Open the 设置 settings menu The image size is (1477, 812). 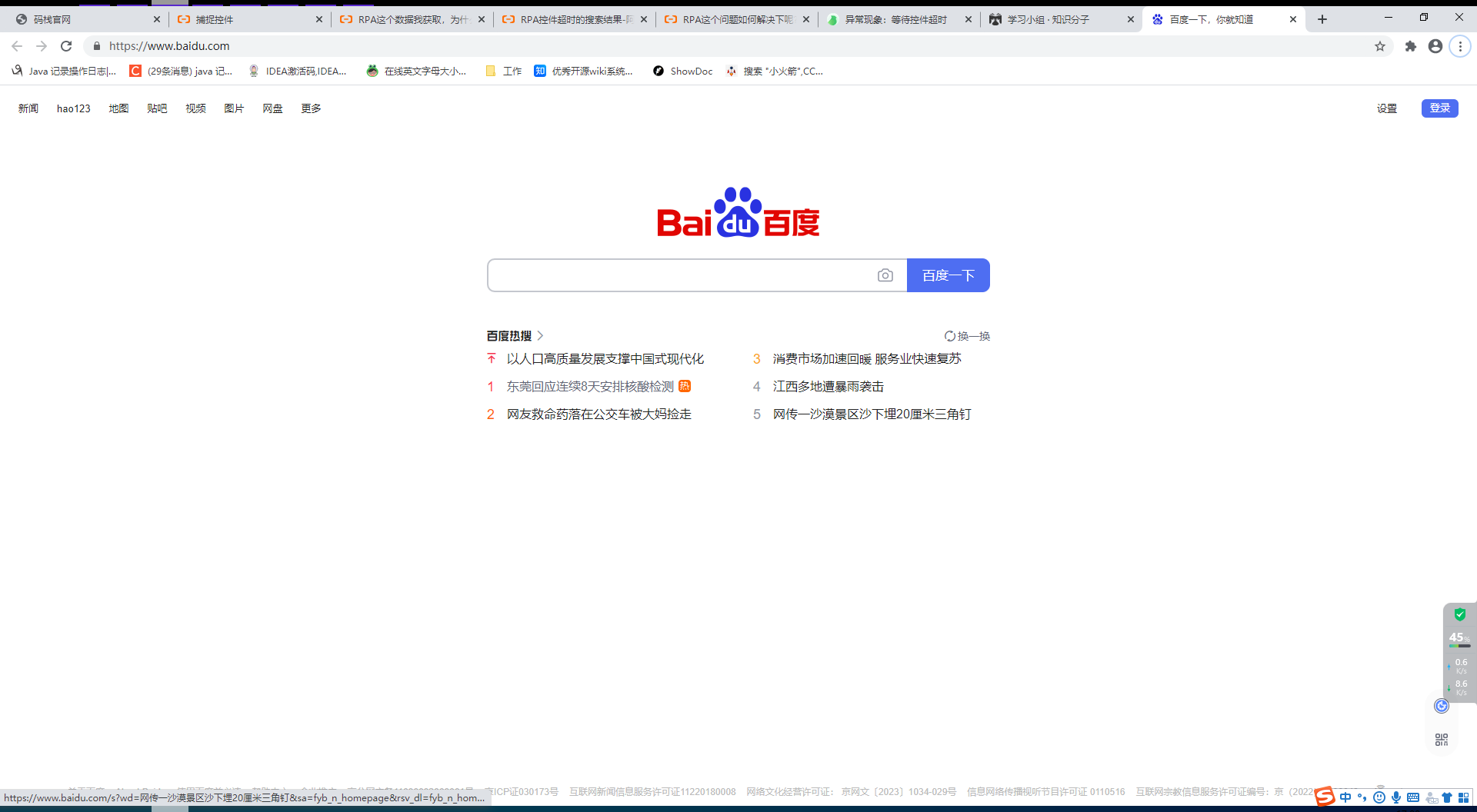(x=1387, y=108)
